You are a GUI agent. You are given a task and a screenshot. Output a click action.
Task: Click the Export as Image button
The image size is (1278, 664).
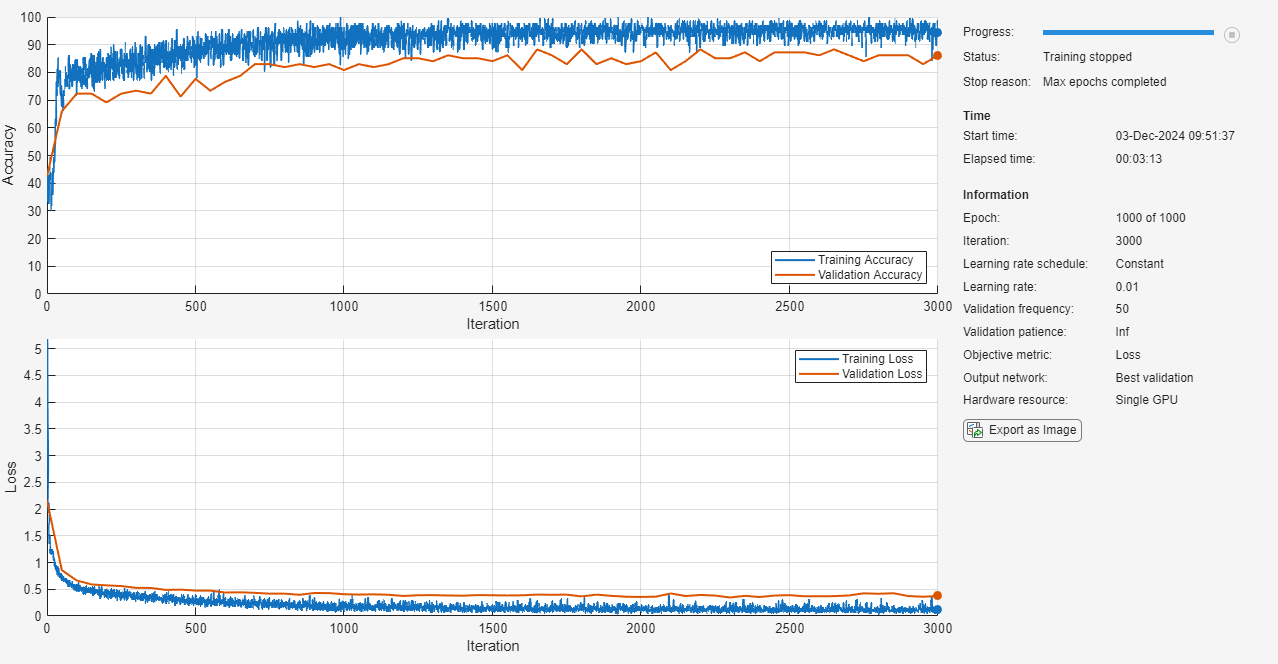click(1022, 430)
